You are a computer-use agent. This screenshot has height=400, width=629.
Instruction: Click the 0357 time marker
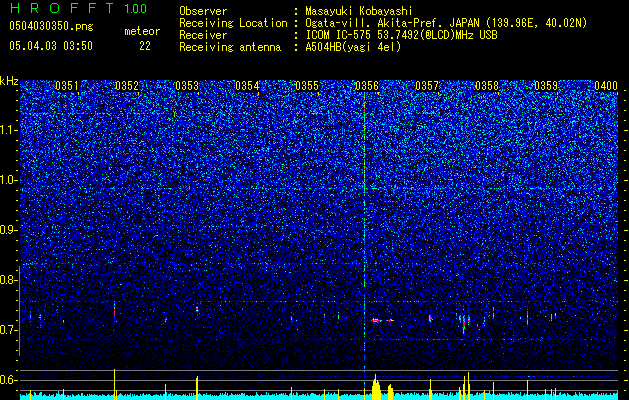coord(427,86)
